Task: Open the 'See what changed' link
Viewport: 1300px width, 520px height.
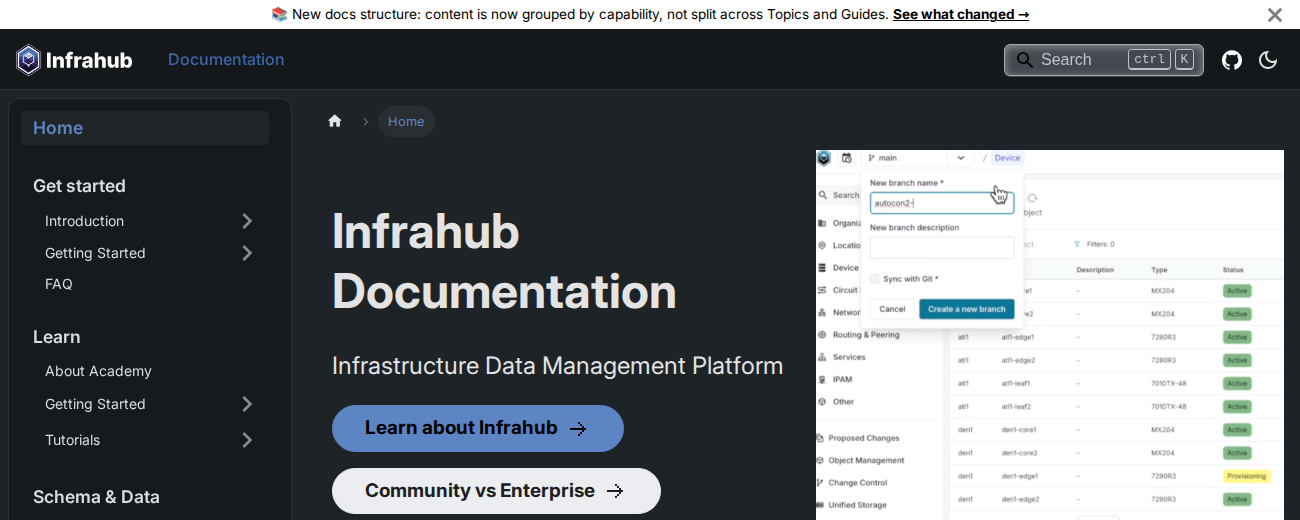Action: click(961, 14)
